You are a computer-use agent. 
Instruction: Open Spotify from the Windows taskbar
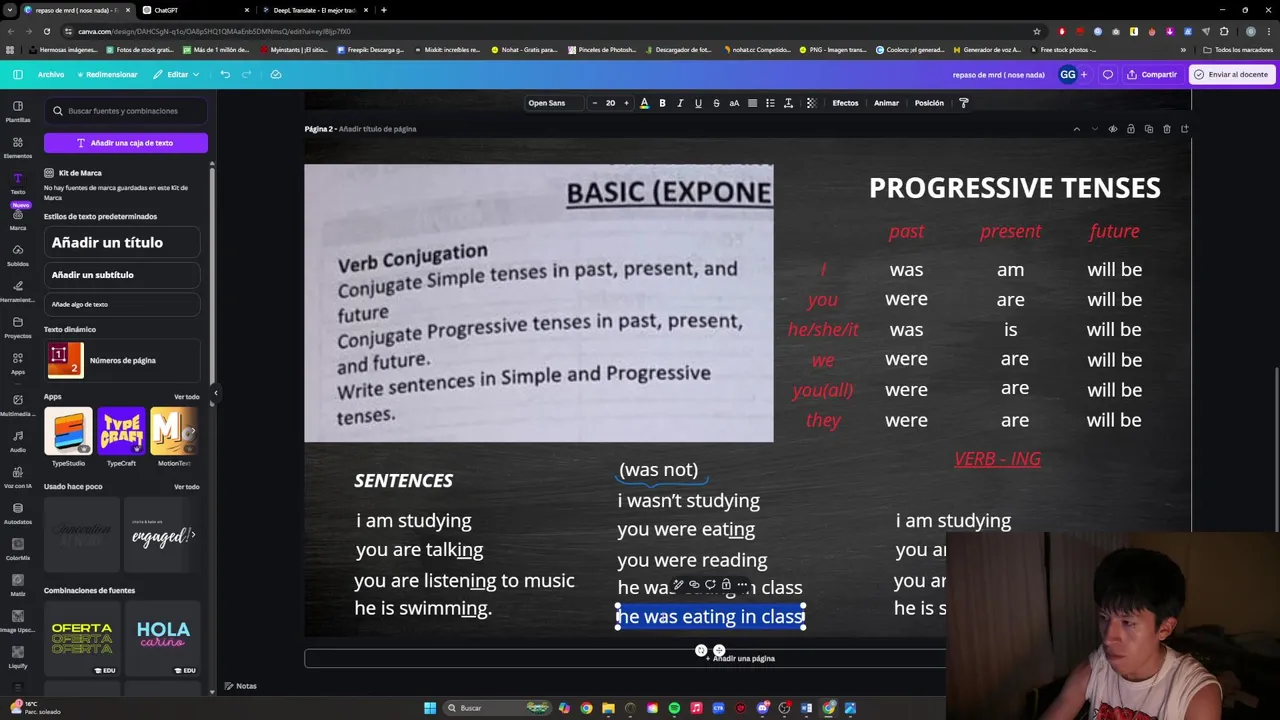click(674, 708)
